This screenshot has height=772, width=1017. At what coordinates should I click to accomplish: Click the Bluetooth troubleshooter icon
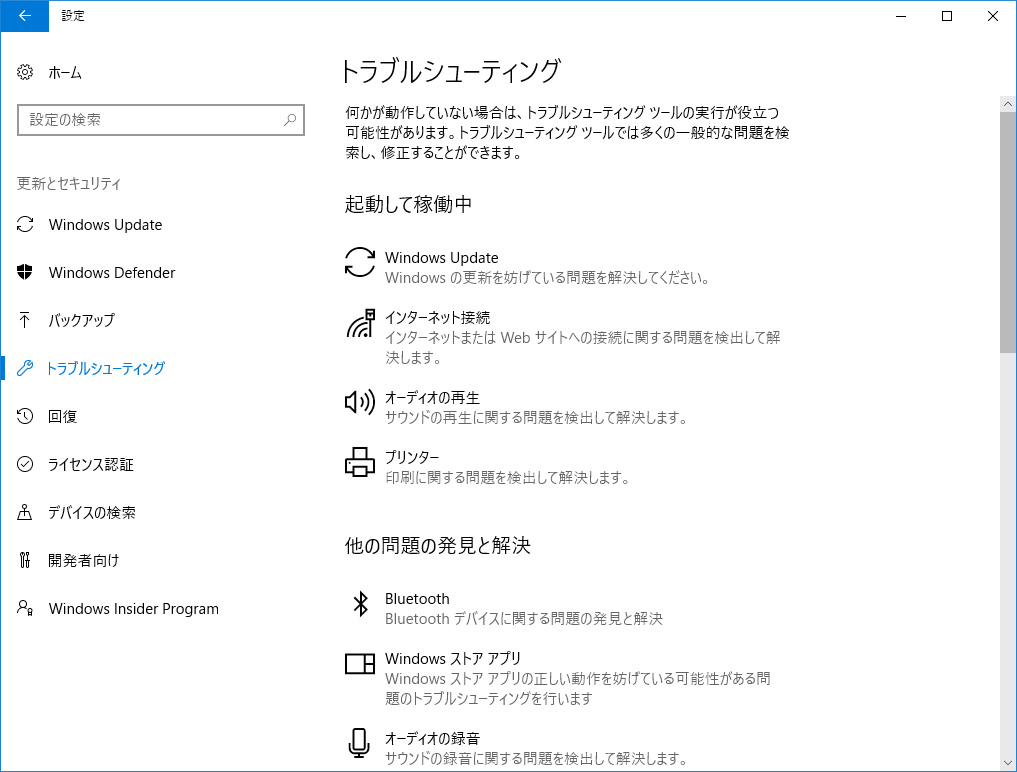pos(360,603)
